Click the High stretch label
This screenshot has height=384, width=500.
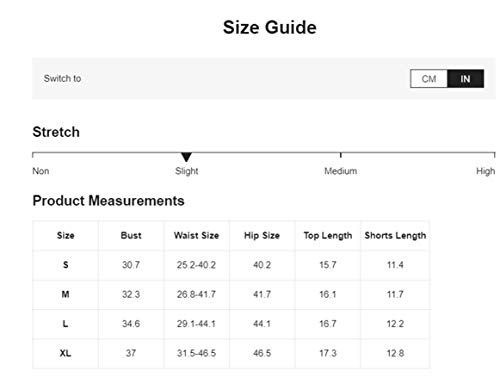point(485,171)
